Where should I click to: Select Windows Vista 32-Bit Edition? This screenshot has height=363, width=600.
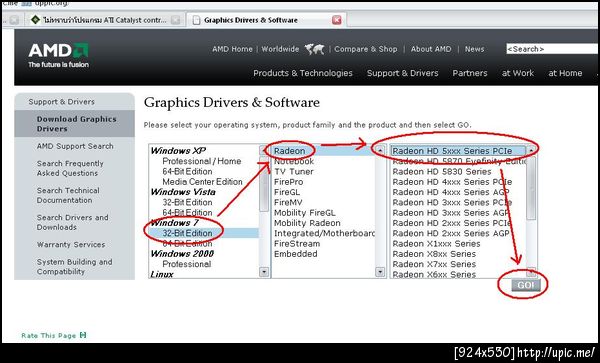pyautogui.click(x=187, y=202)
